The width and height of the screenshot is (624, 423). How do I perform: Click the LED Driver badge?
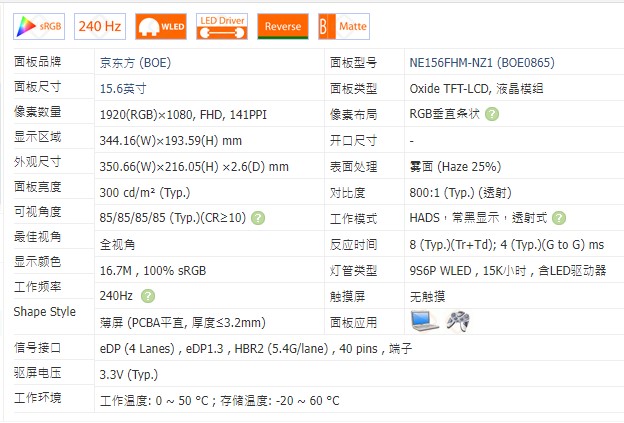coord(222,26)
